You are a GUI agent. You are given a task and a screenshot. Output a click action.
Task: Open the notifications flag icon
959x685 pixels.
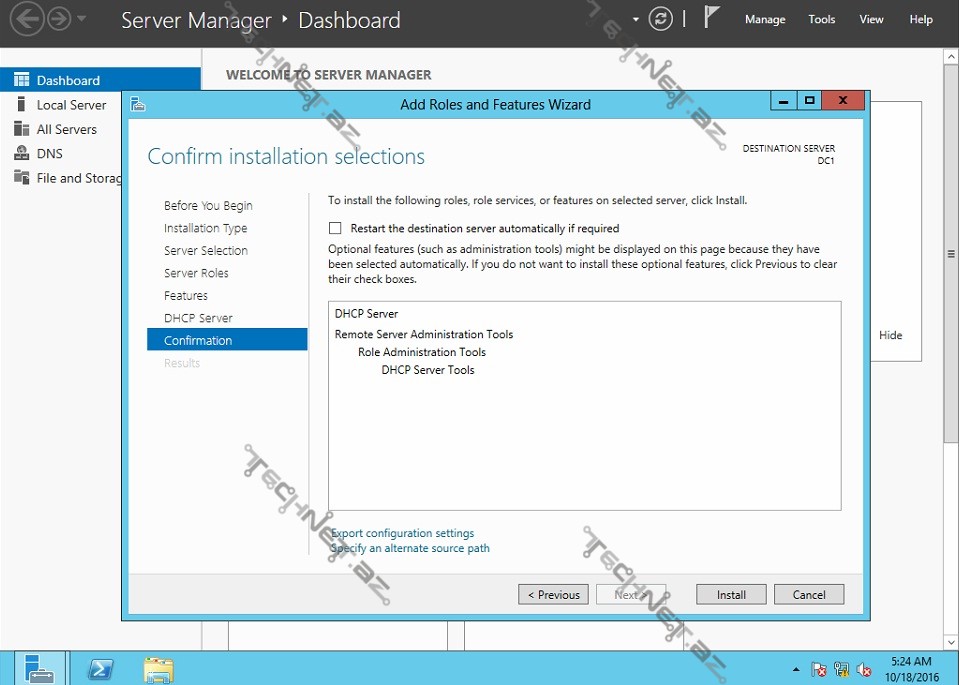point(711,18)
